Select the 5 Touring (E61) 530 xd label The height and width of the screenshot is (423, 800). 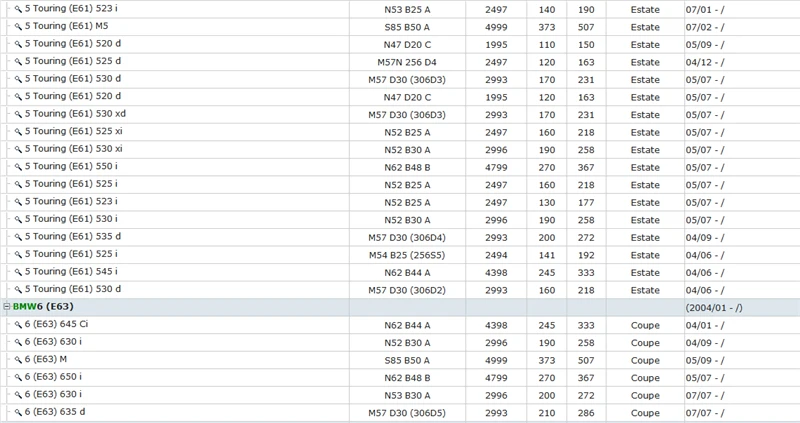click(x=75, y=114)
